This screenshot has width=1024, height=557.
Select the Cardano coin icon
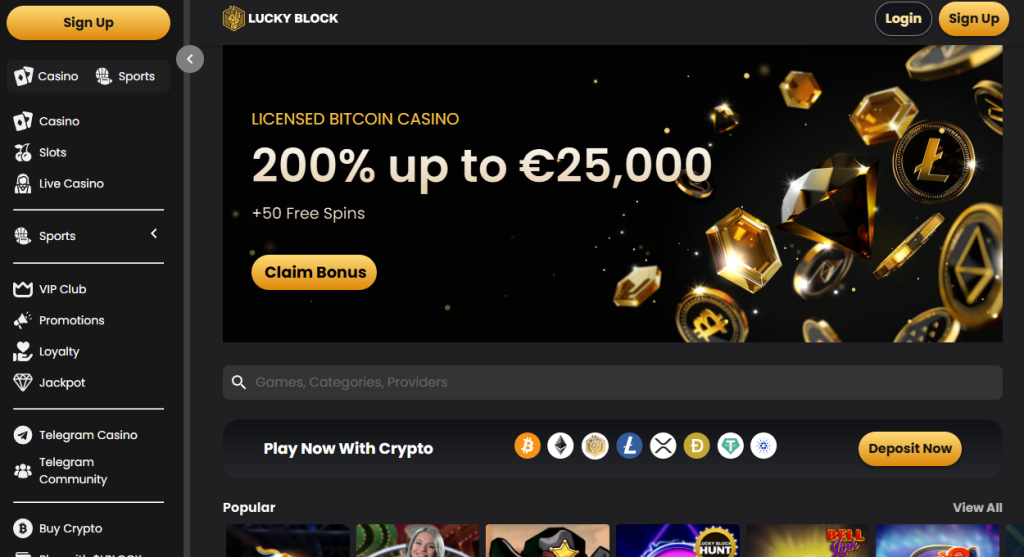tap(763, 447)
